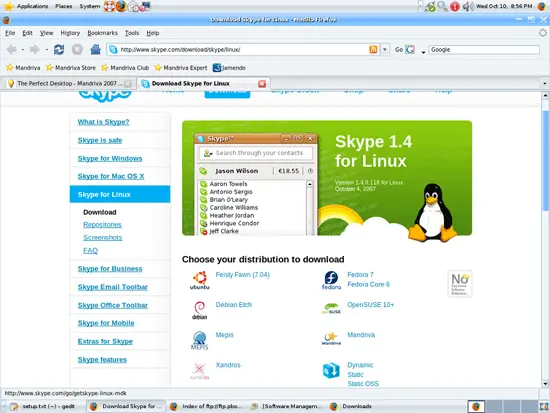
Task: Open the search engine selector dropdown
Action: click(423, 52)
